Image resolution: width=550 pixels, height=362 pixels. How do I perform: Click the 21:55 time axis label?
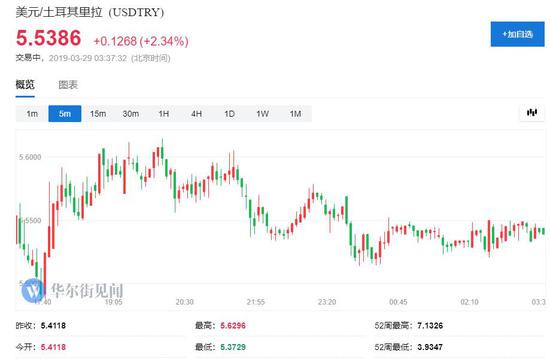tap(256, 302)
